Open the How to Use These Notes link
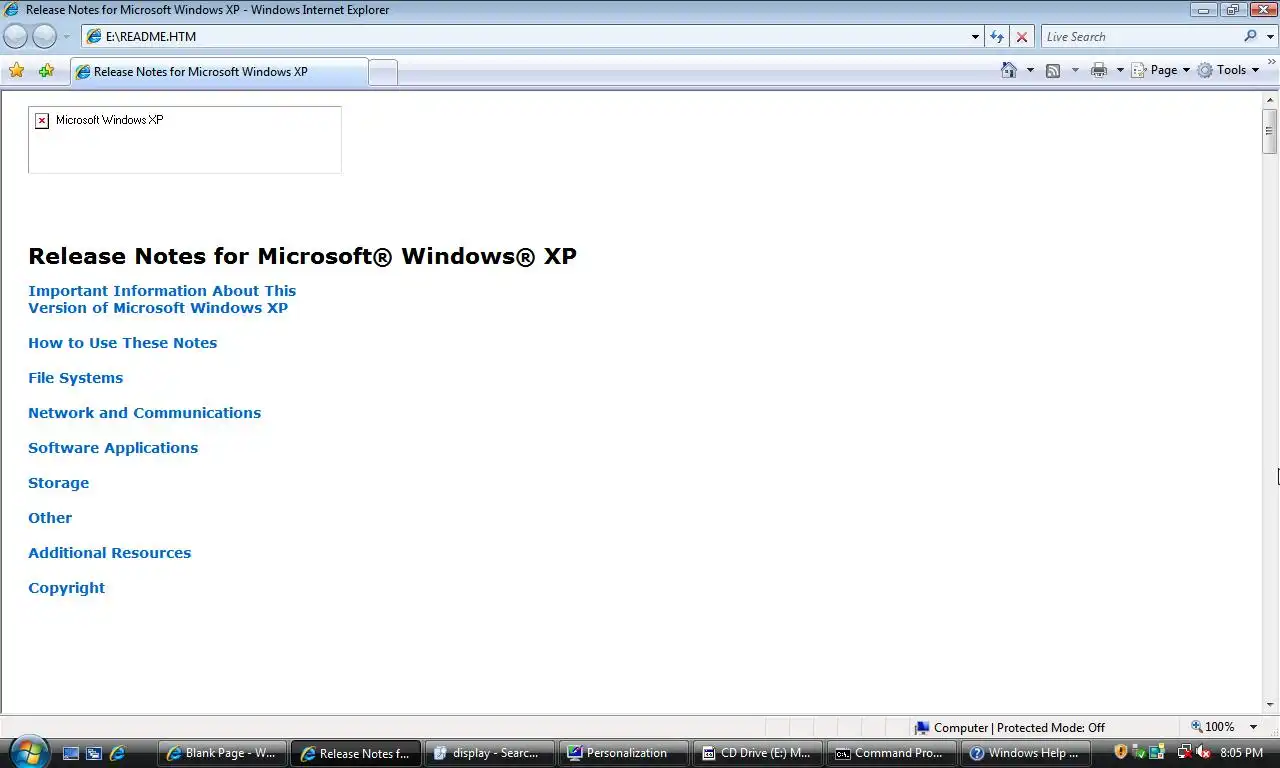The width and height of the screenshot is (1280, 768). pyautogui.click(x=122, y=343)
